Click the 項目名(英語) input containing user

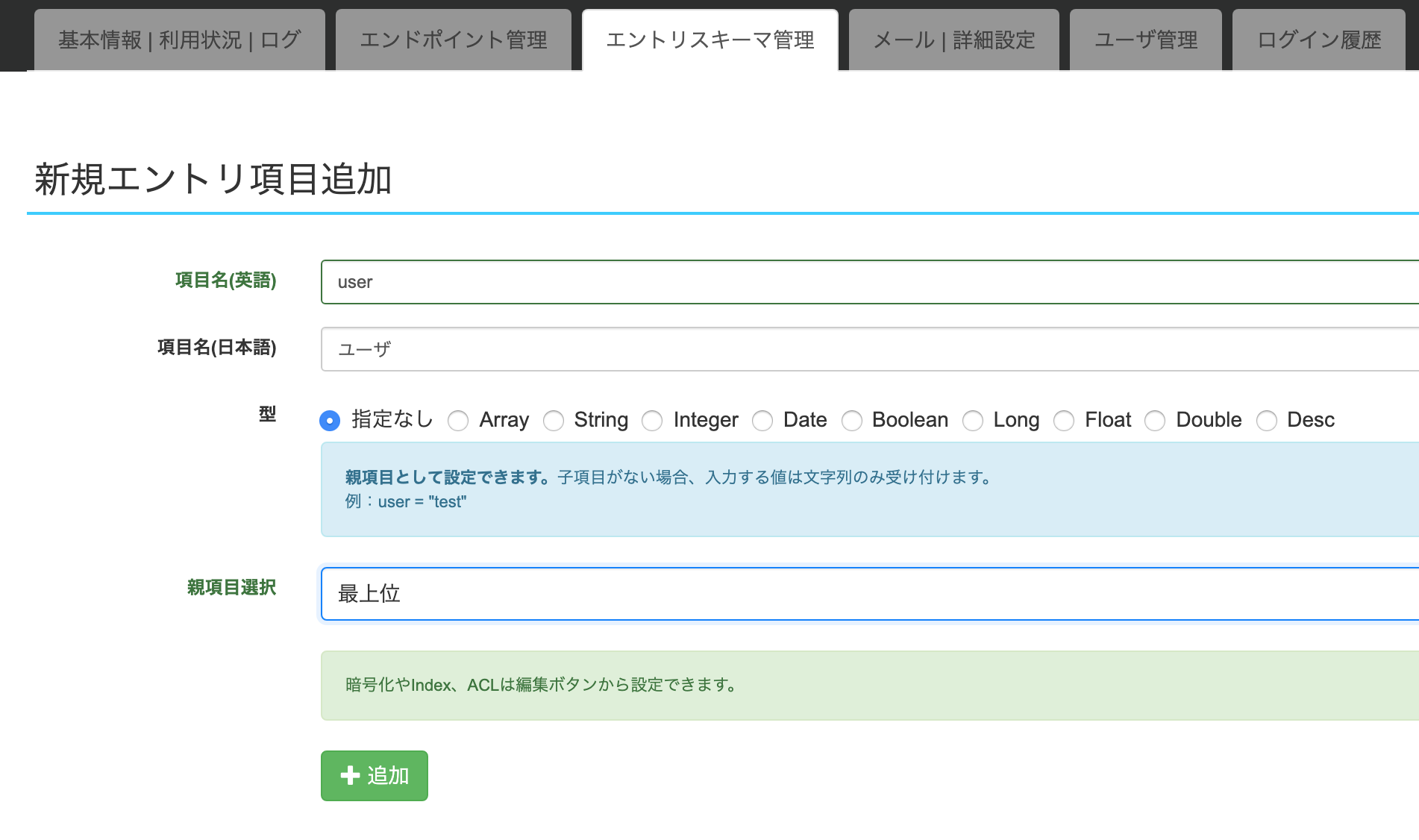click(870, 282)
